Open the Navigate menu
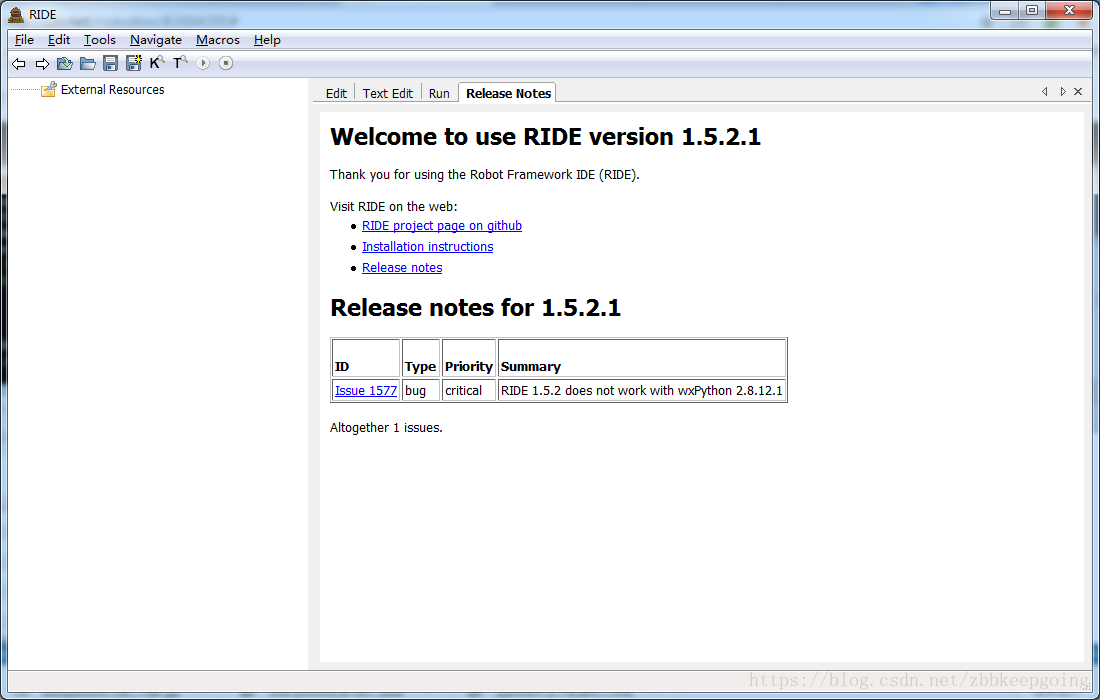 156,40
